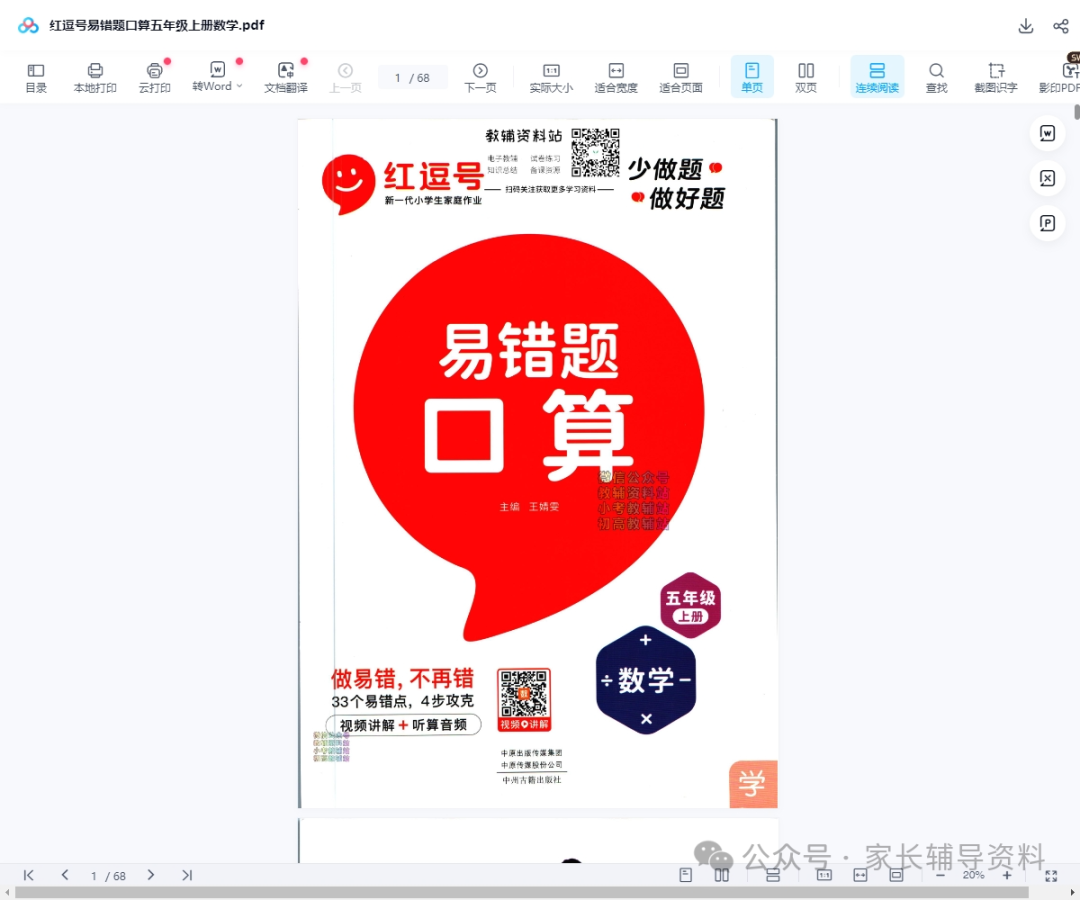Viewport: 1080px width, 900px height.
Task: Click 本地打印 local print icon
Action: click(x=95, y=78)
